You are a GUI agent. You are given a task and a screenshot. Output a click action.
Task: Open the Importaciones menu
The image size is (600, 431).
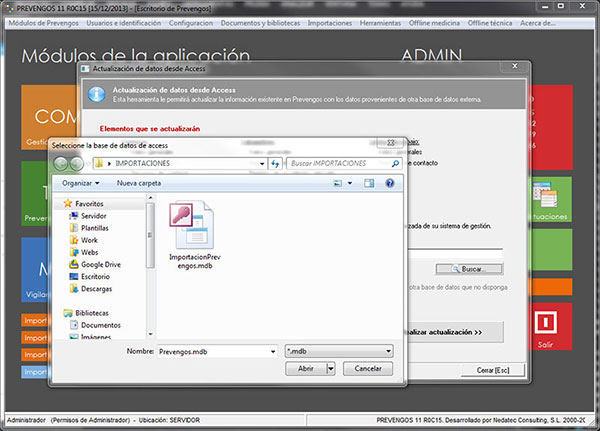[x=329, y=23]
